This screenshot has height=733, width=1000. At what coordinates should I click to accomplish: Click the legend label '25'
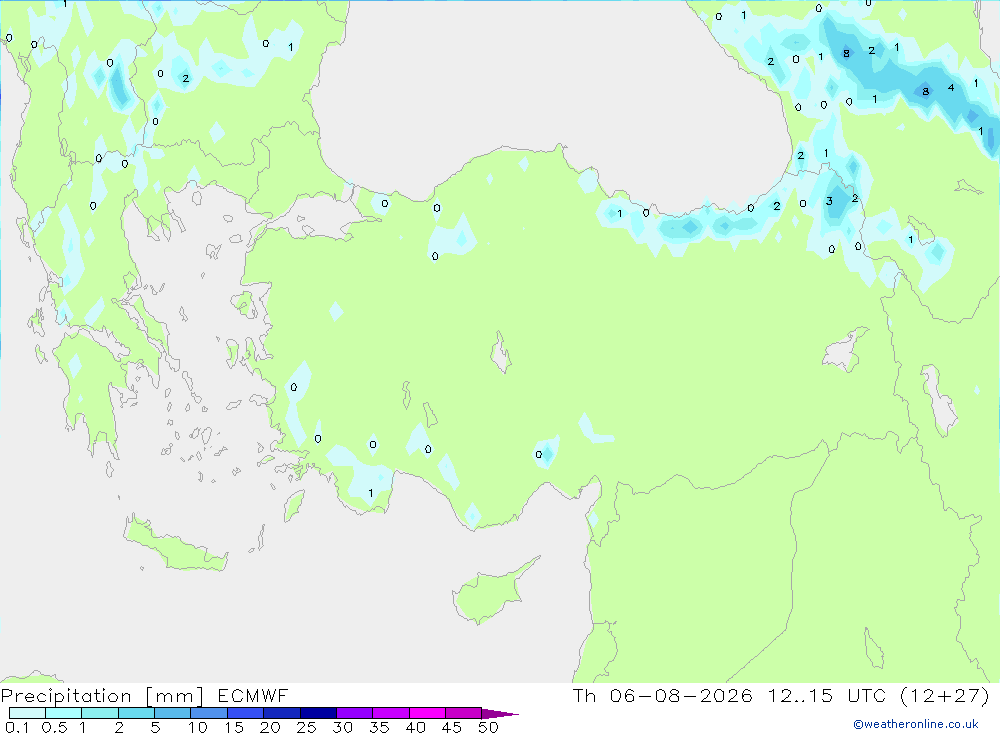point(306,727)
